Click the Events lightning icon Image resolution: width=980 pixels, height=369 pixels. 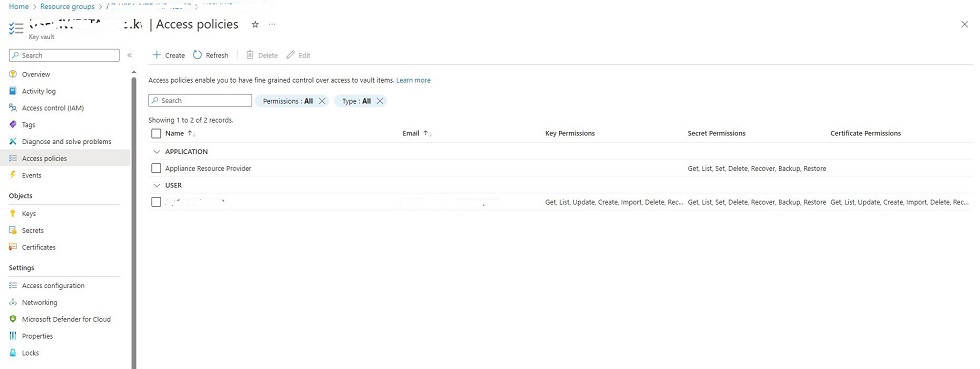(x=12, y=176)
